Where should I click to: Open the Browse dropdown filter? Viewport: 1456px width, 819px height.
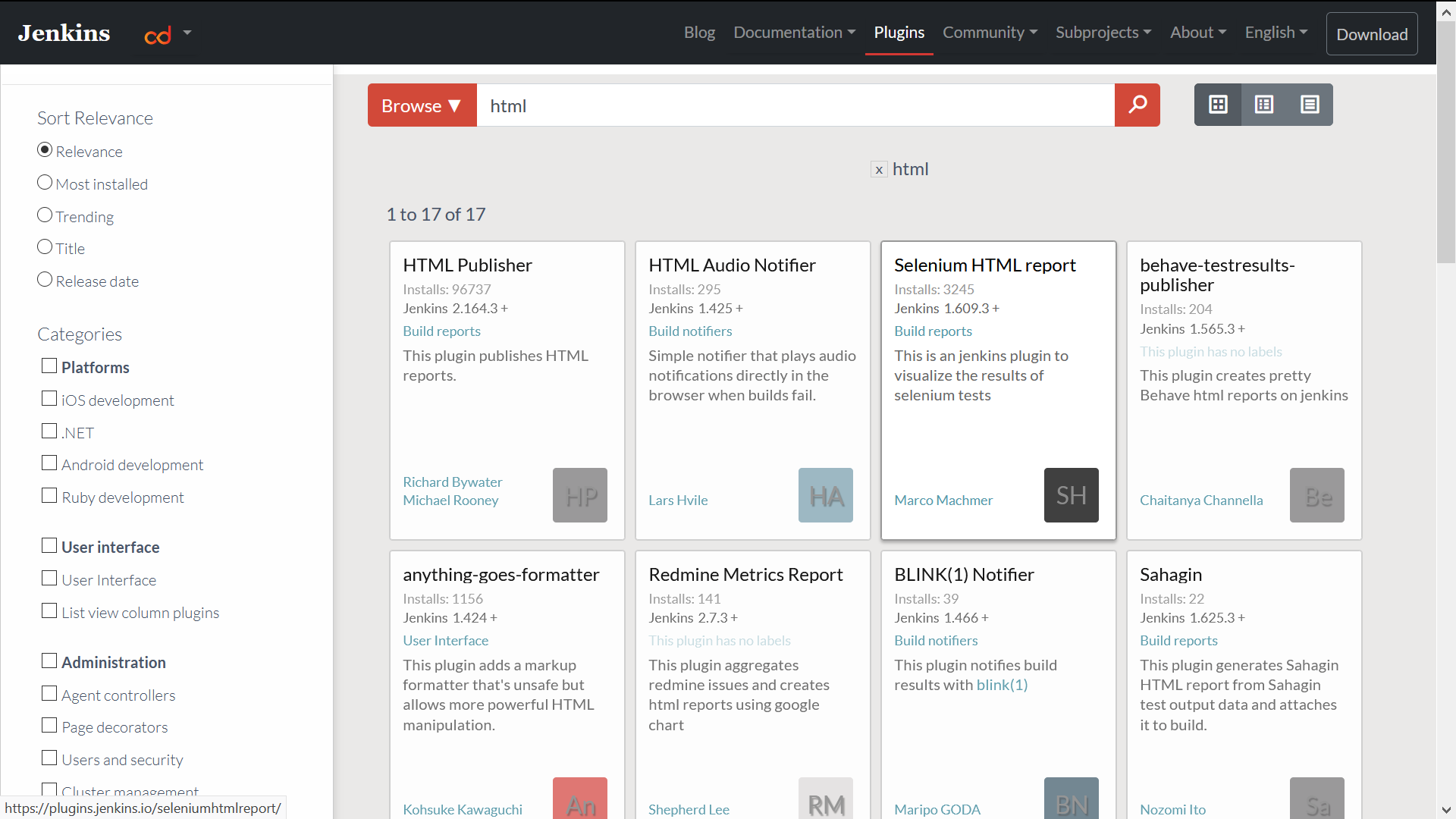(420, 105)
